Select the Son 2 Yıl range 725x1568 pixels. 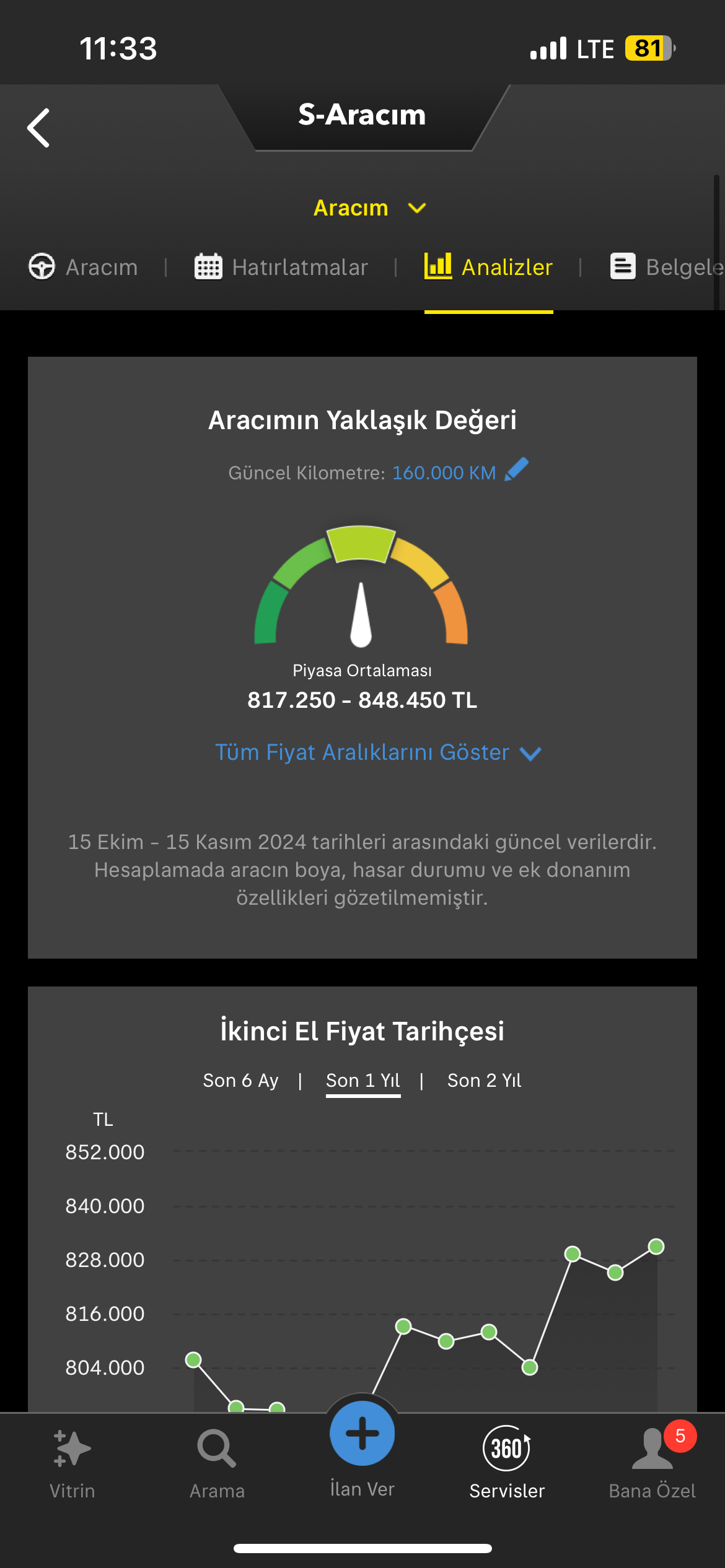click(x=485, y=1081)
